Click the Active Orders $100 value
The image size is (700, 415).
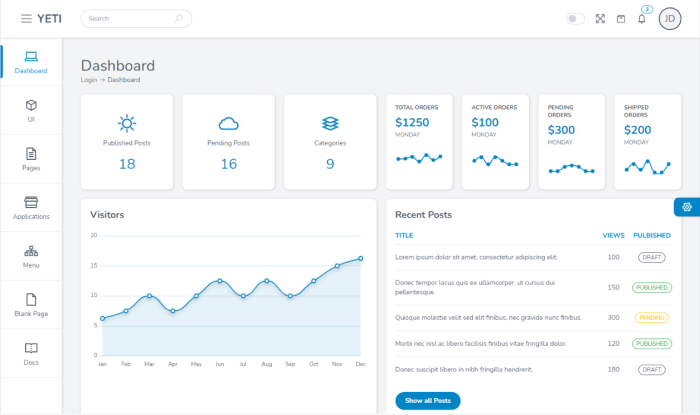[x=485, y=122]
